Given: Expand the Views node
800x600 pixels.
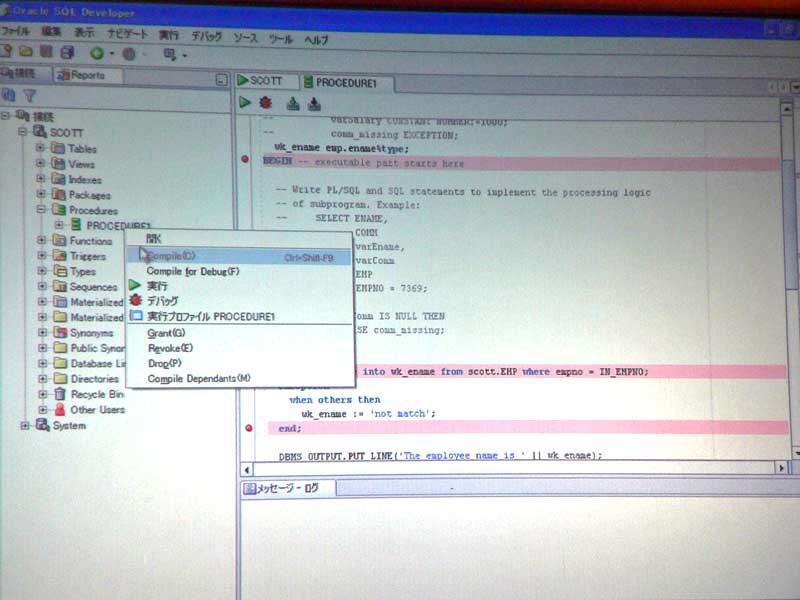Looking at the screenshot, I should click(x=40, y=163).
